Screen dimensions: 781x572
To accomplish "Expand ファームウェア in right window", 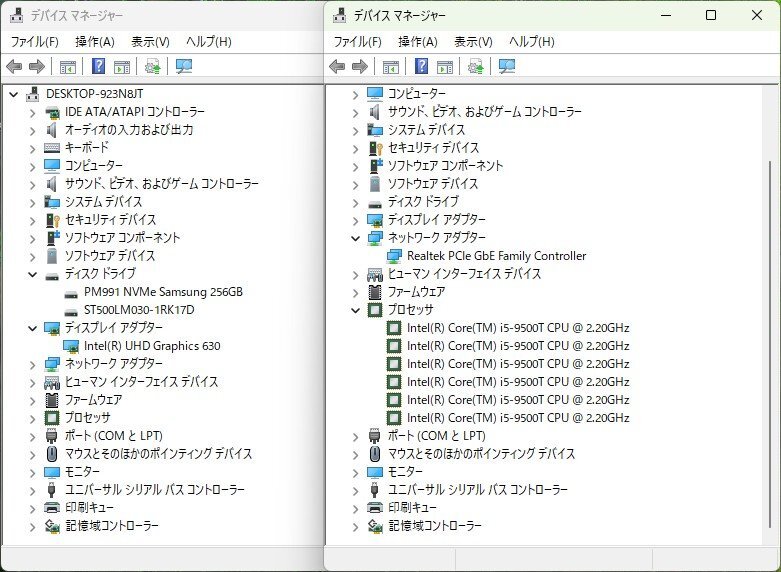I will click(356, 293).
